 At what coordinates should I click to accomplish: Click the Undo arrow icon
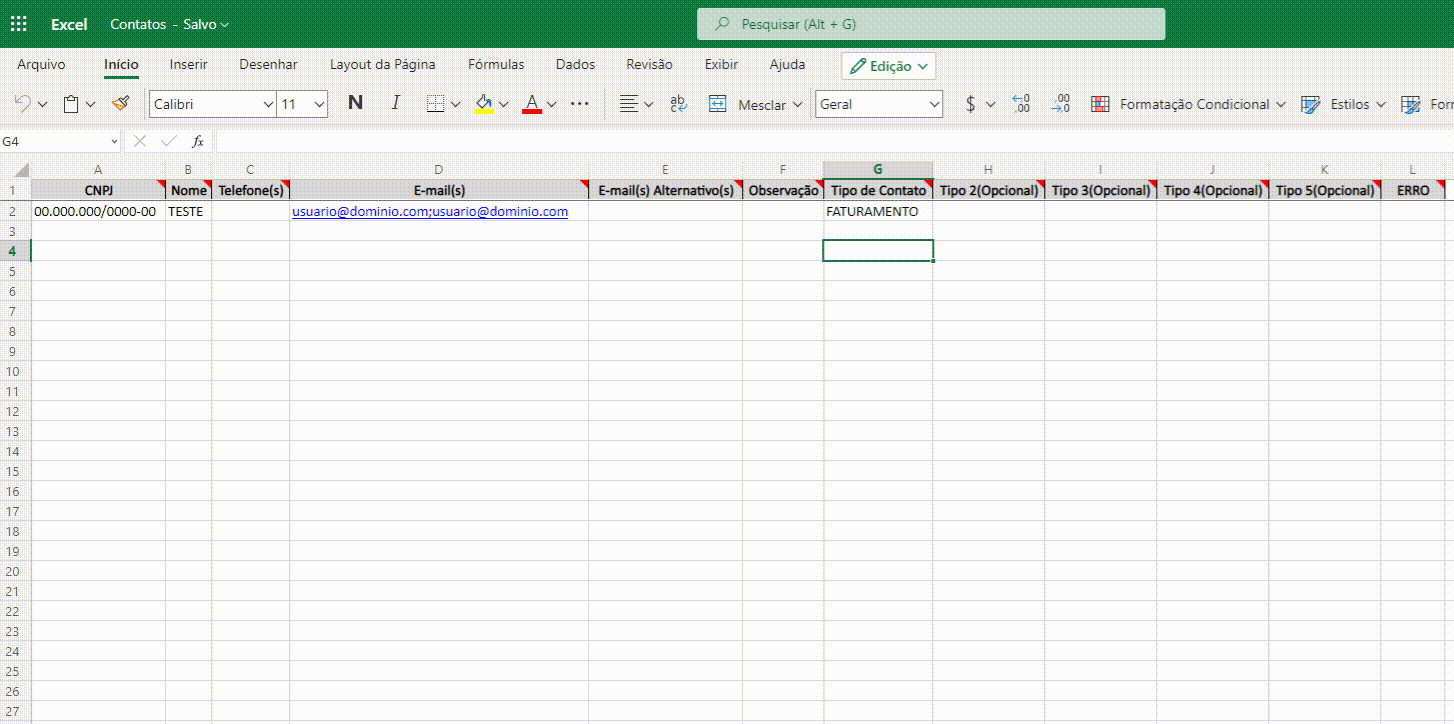click(x=22, y=104)
